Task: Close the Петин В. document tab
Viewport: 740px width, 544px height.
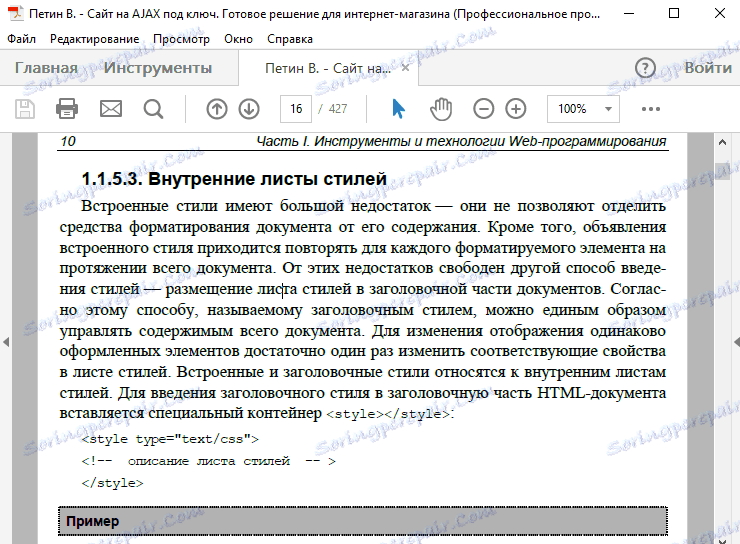Action: click(405, 68)
